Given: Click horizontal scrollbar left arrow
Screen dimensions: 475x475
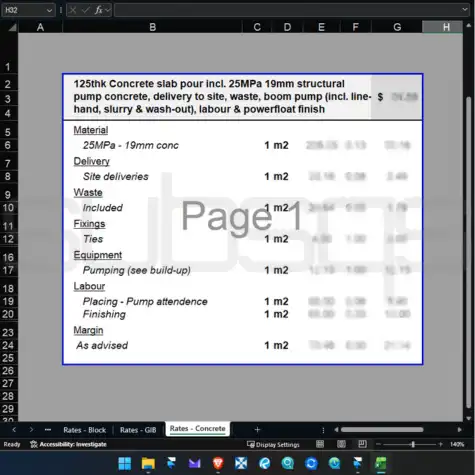Looking at the screenshot, I should 336,430.
